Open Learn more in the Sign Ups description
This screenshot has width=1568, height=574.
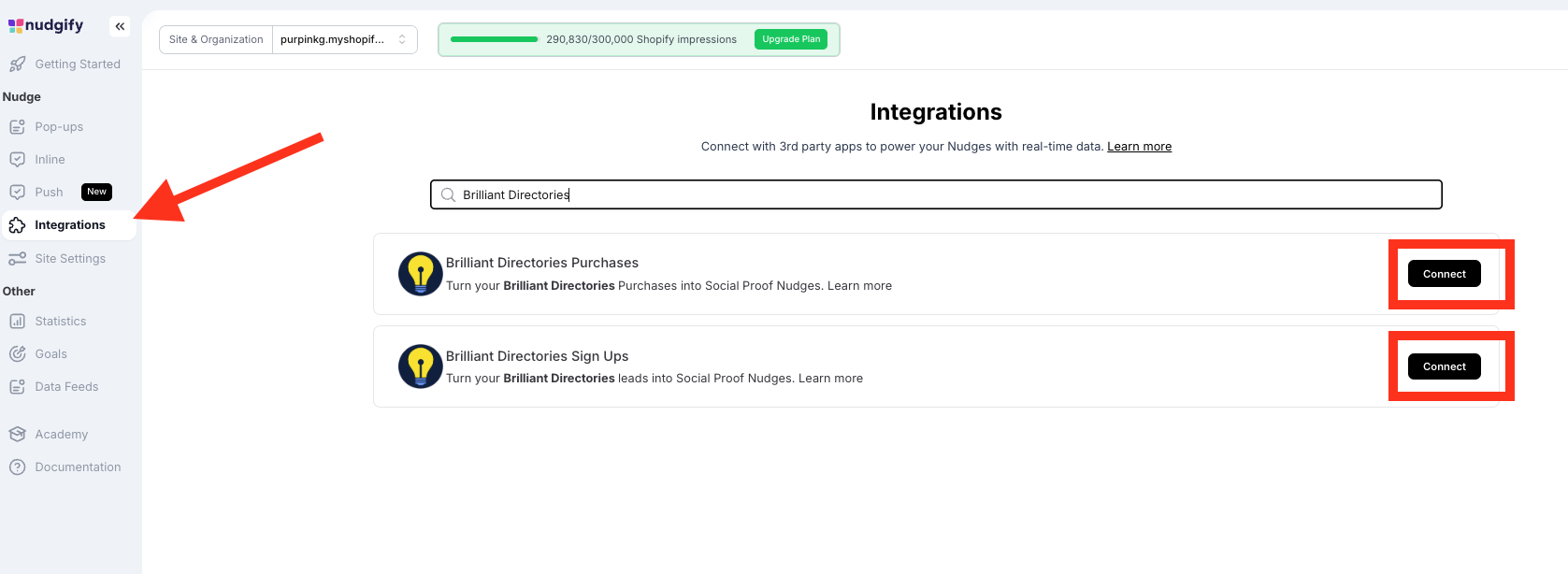(830, 378)
